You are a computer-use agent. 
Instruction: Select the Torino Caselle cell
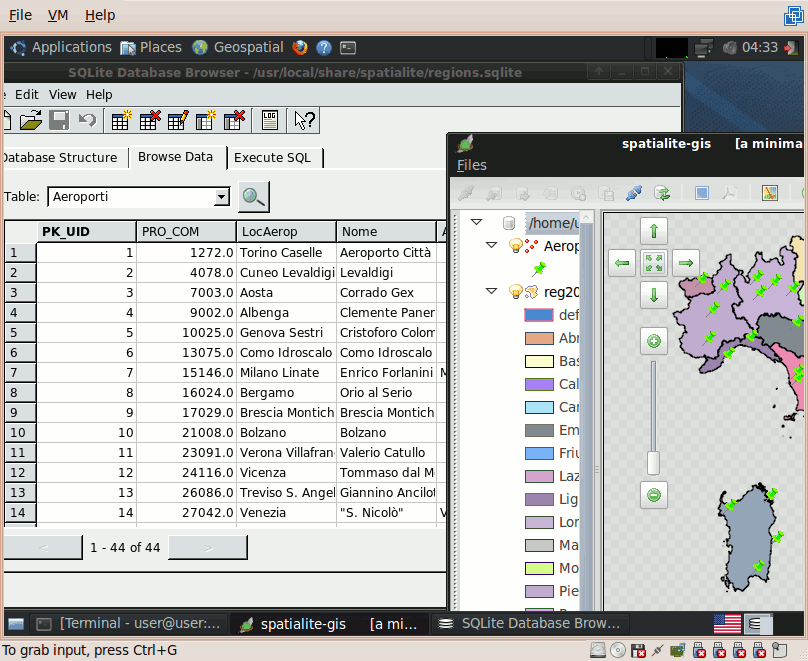287,253
